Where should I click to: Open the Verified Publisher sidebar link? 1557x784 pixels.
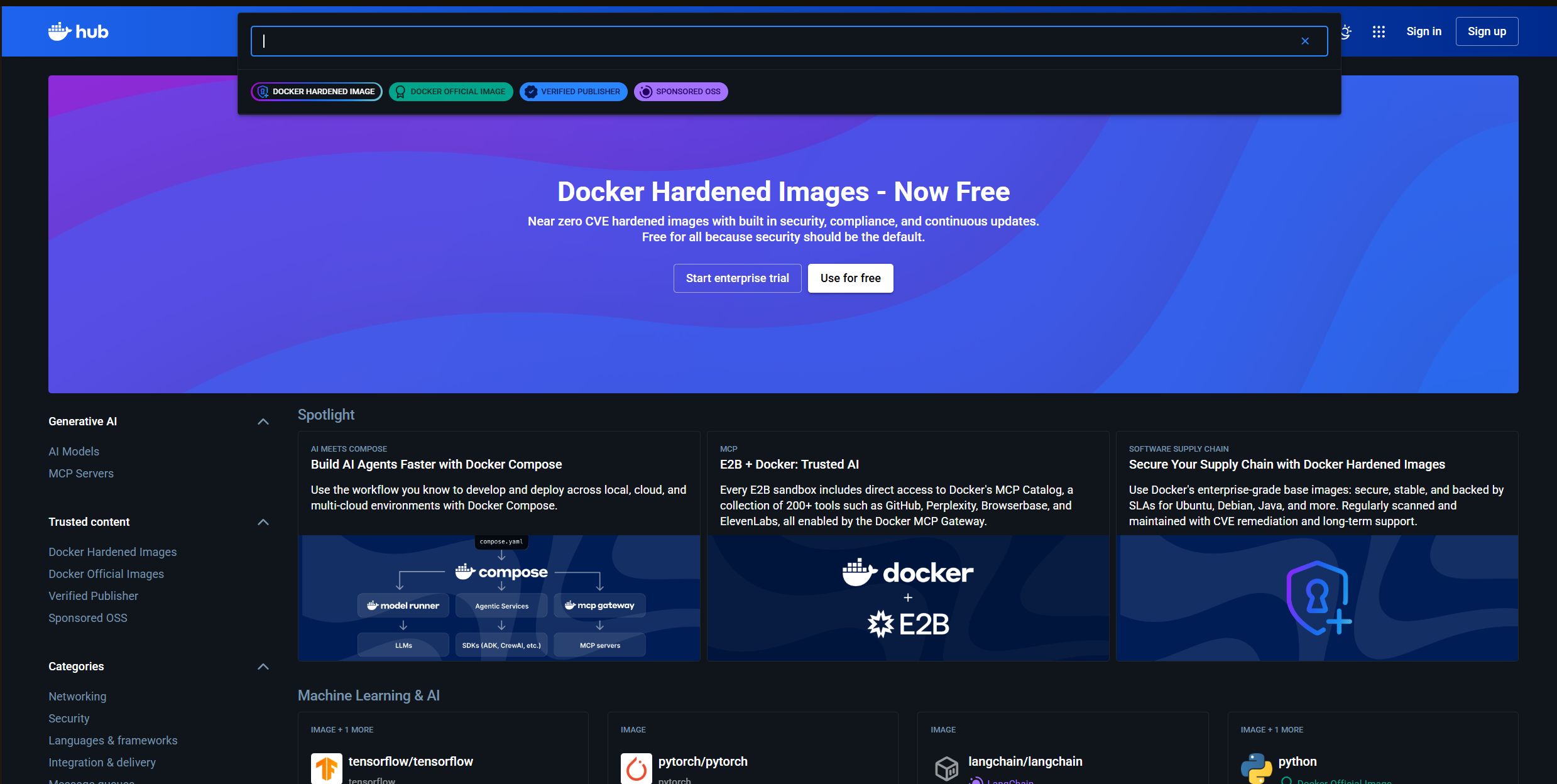click(x=94, y=596)
